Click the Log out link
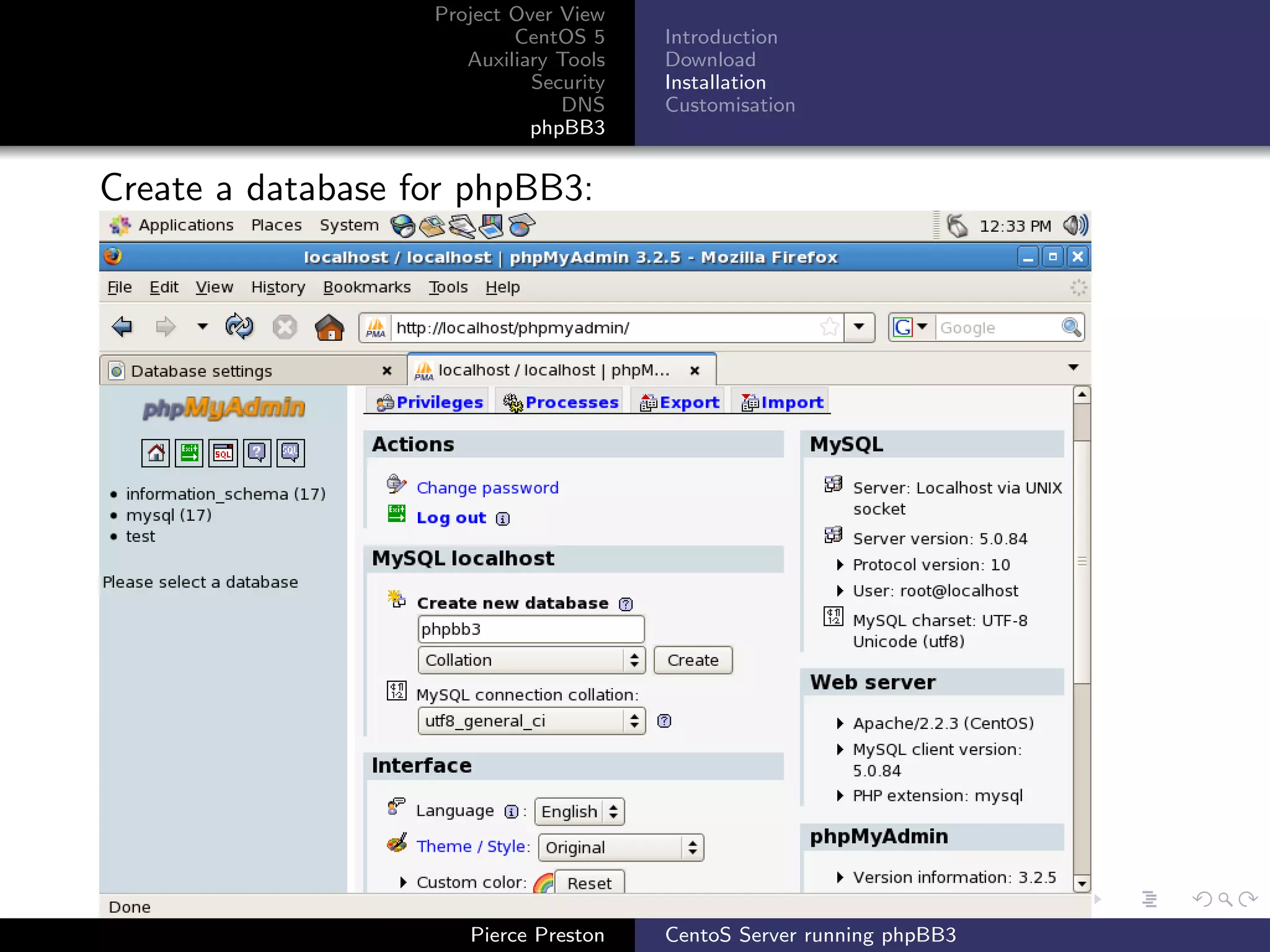The height and width of the screenshot is (952, 1270). [x=451, y=518]
